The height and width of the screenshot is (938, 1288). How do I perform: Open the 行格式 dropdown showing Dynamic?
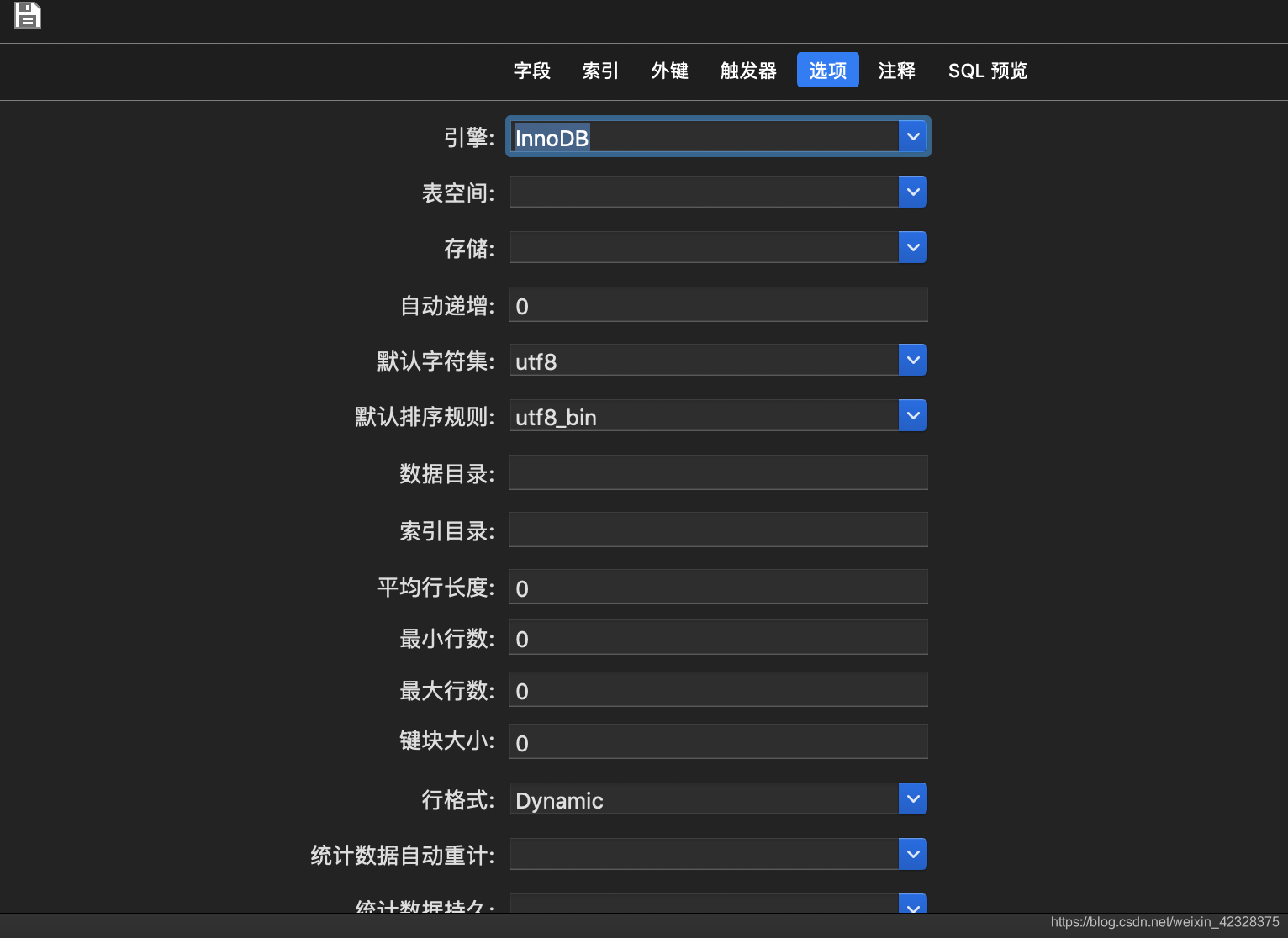[912, 798]
